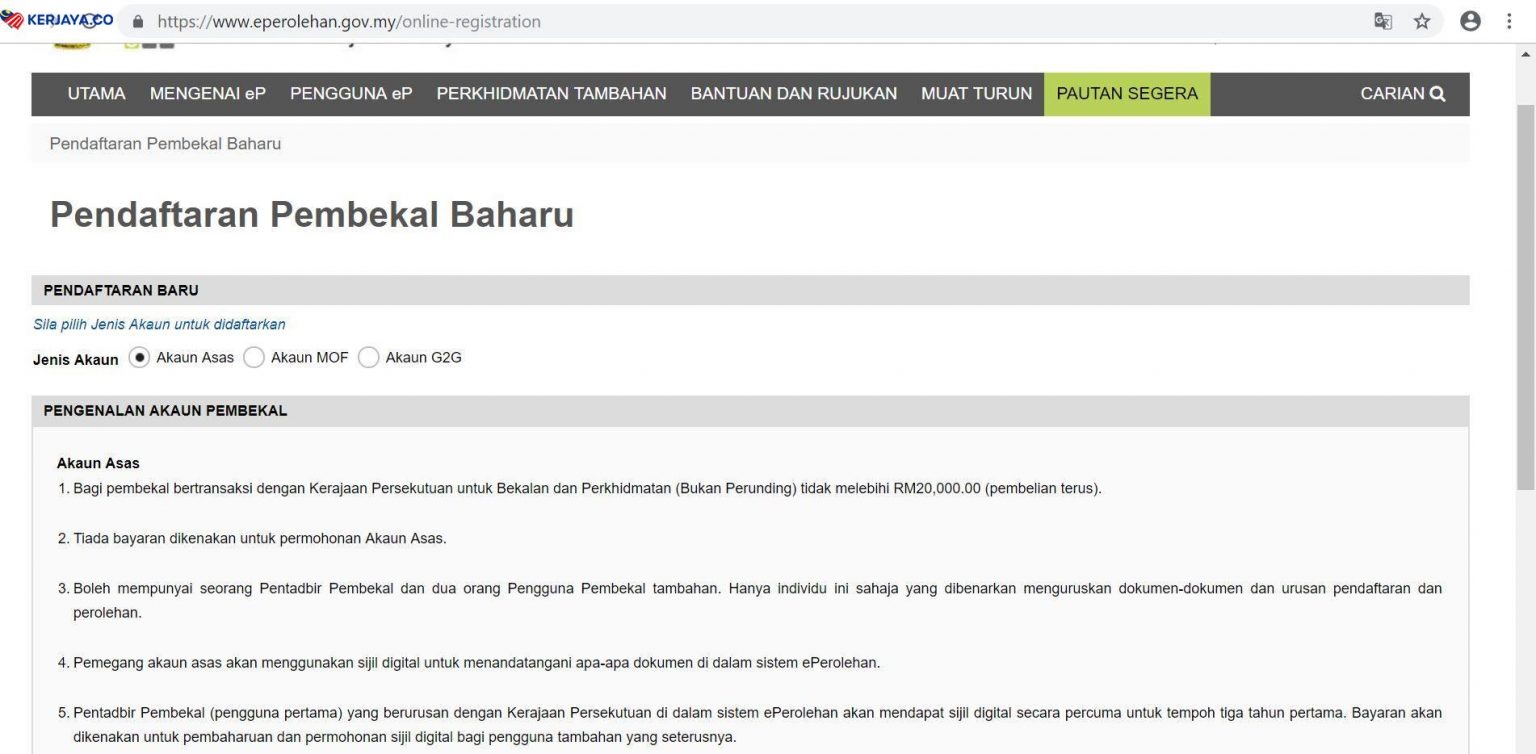This screenshot has height=754, width=1536.
Task: Open the PAUTAN SEGERA menu item
Action: 1127,93
